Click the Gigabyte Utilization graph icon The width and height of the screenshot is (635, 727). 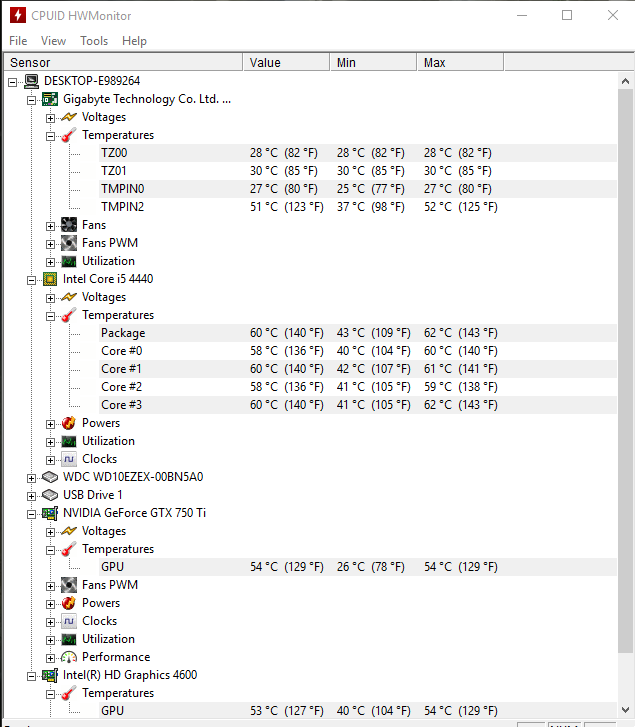coord(69,261)
